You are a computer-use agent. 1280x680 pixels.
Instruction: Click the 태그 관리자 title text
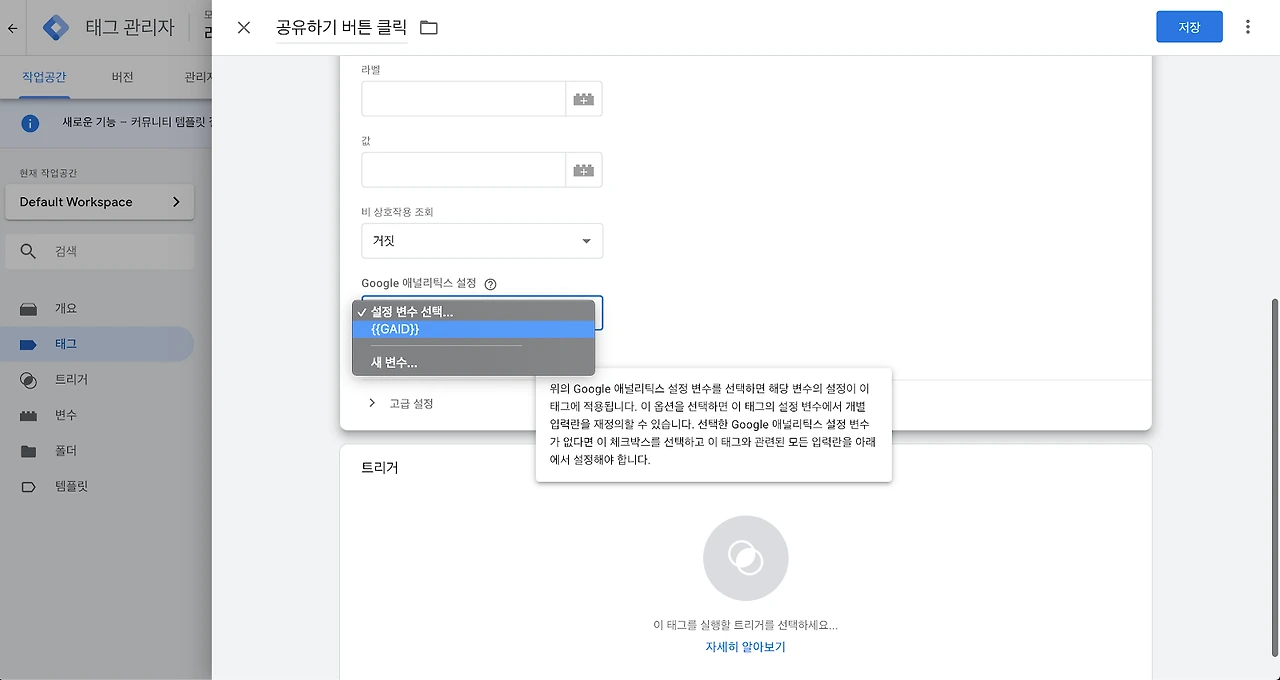[129, 28]
